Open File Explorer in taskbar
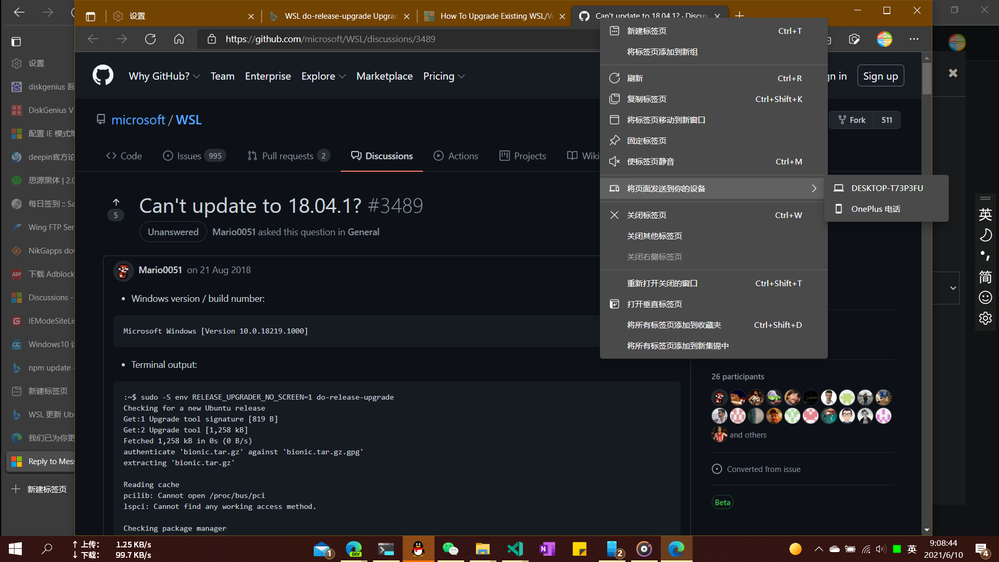 (482, 549)
